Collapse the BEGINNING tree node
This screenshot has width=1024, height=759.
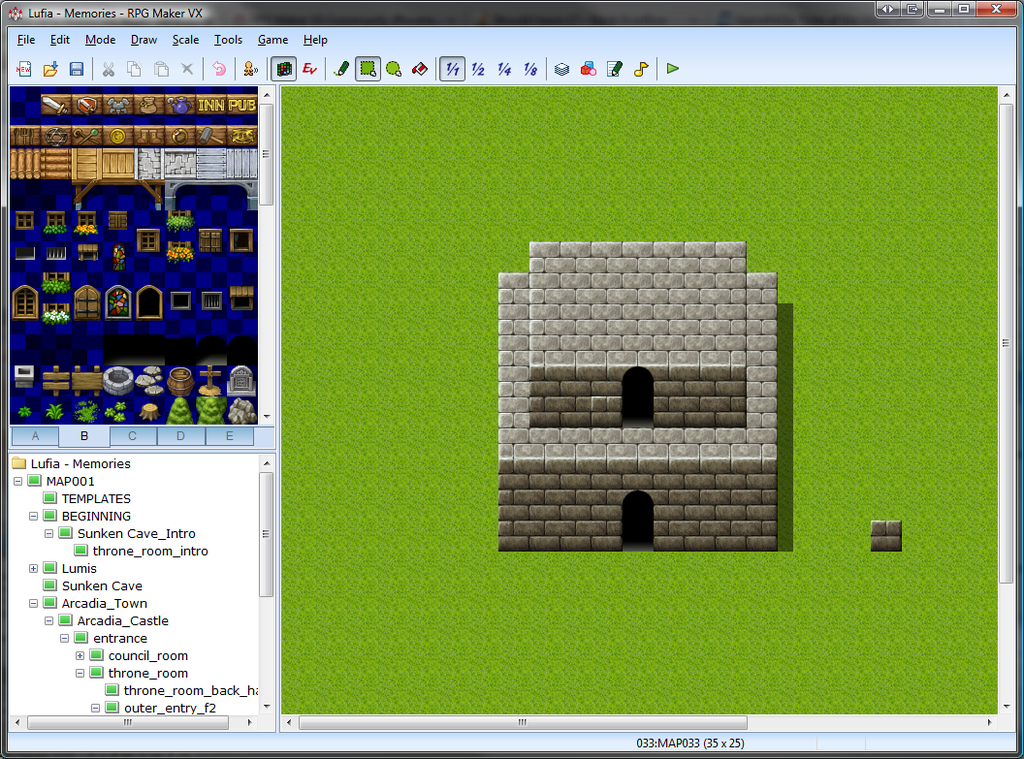pos(33,516)
